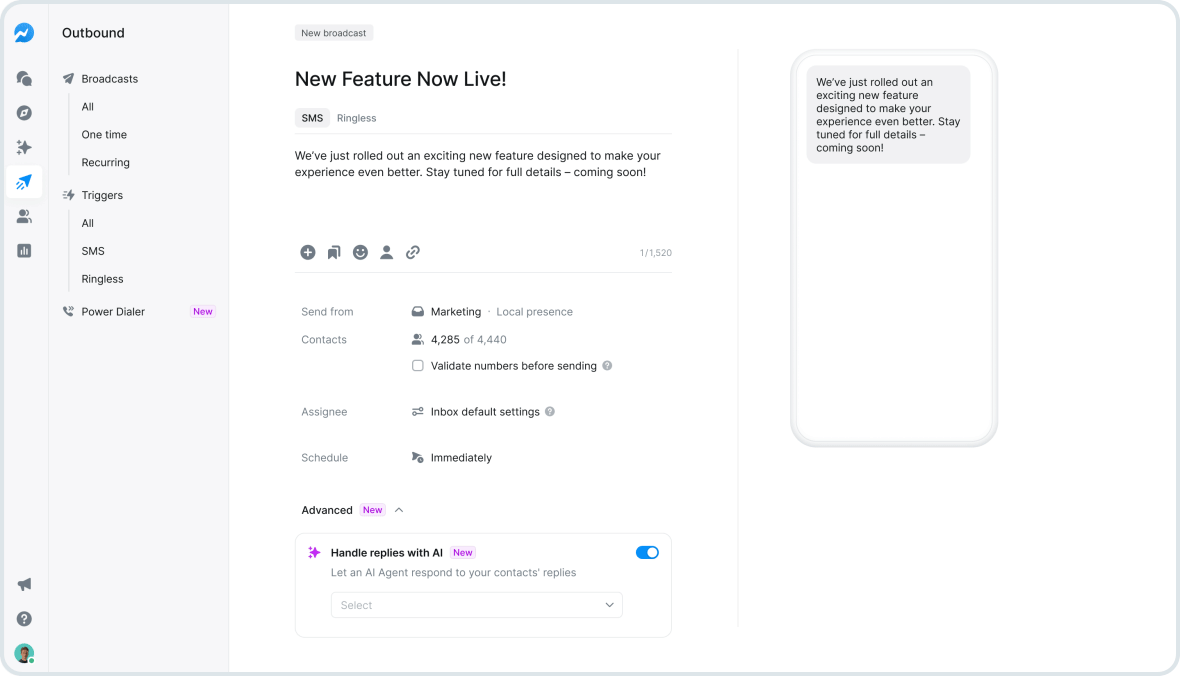Disable Handle replies with AI
This screenshot has width=1180, height=676.
coord(647,552)
